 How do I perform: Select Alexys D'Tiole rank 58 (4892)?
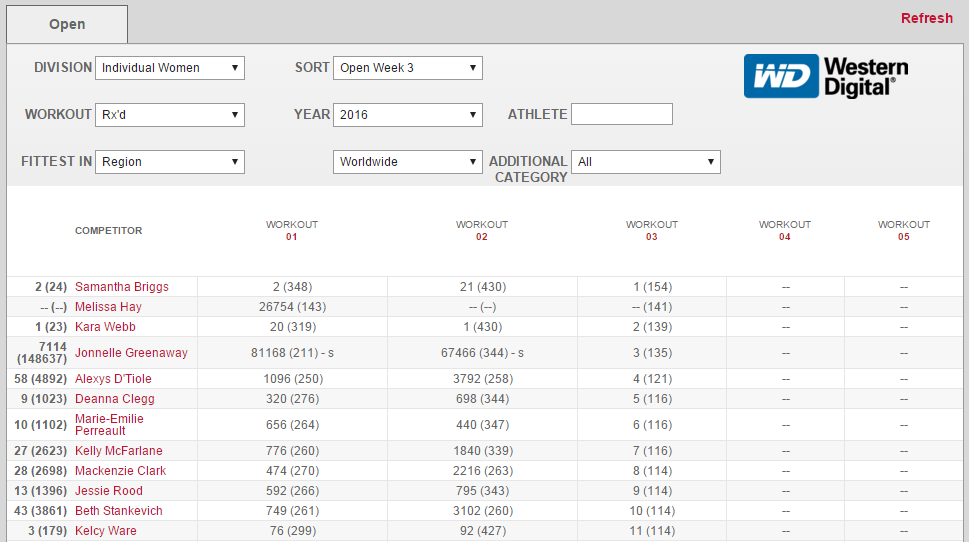pos(40,379)
